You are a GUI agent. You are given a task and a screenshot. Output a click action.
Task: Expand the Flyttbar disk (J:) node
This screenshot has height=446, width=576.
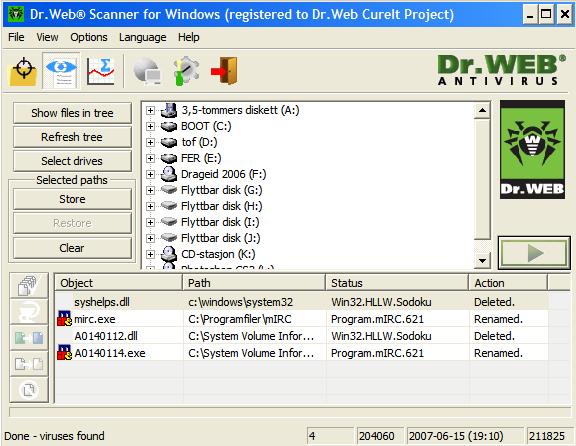[x=150, y=238]
